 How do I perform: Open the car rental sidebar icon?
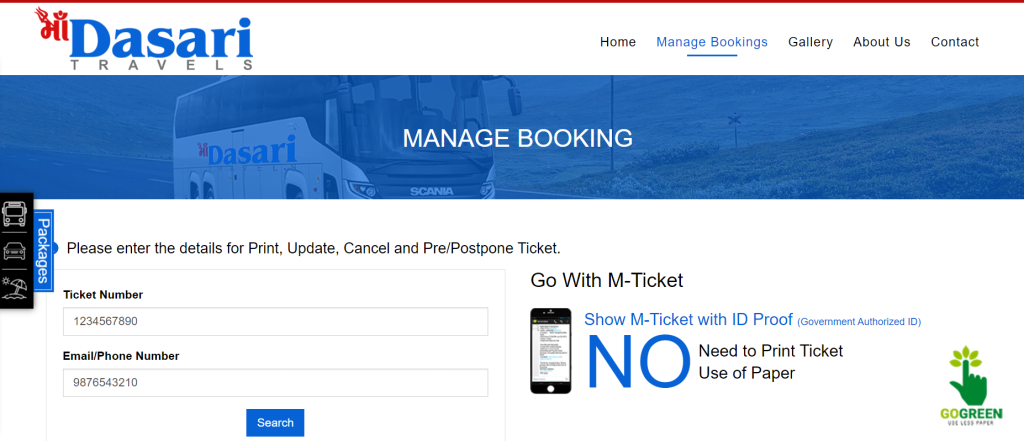(14, 250)
